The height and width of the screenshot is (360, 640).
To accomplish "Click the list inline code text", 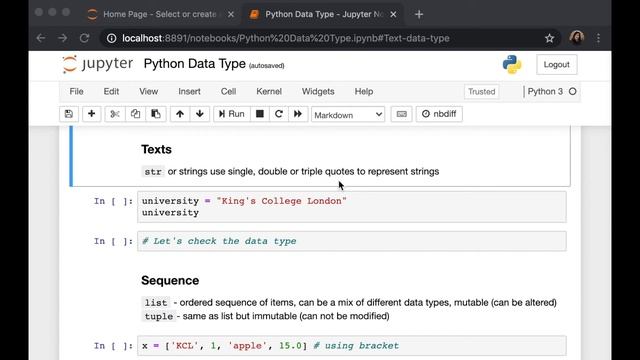I will 156,303.
